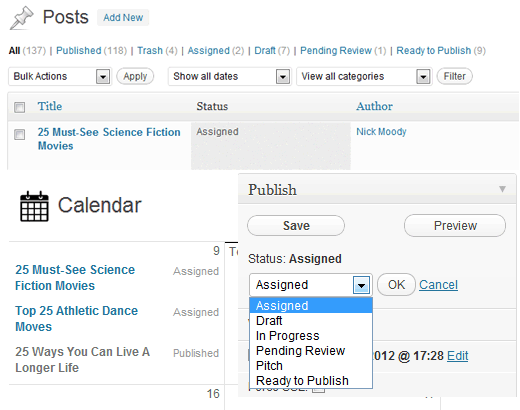This screenshot has height=410, width=520.
Task: Click the Save button in Publish box
Action: pyautogui.click(x=296, y=226)
